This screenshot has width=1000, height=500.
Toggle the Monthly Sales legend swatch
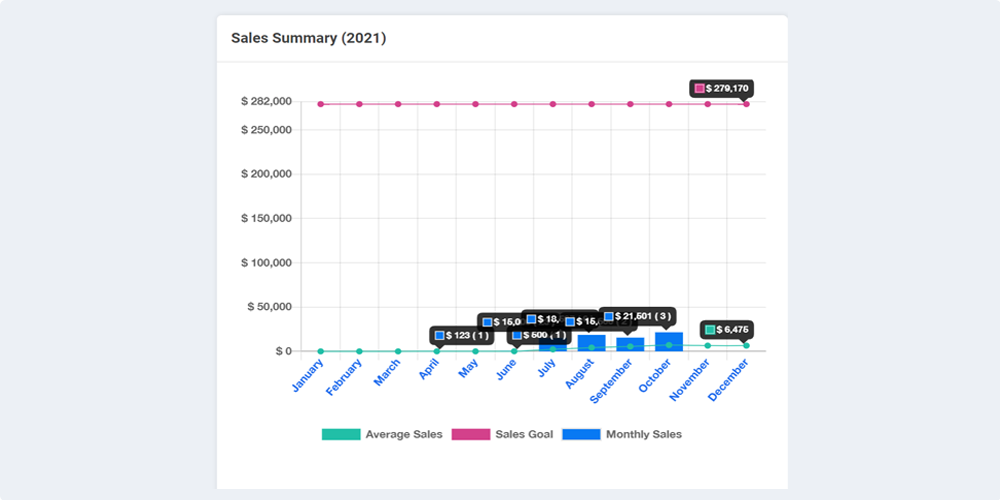[x=581, y=434]
